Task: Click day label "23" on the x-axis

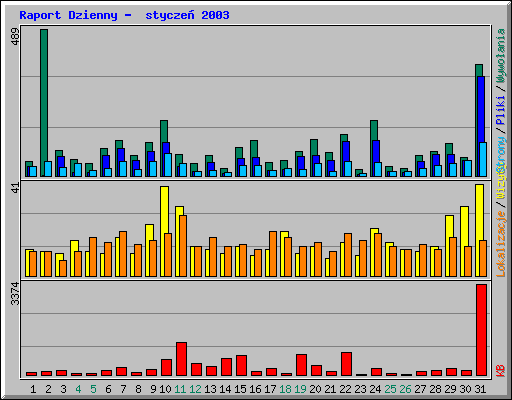Action: coord(360,389)
